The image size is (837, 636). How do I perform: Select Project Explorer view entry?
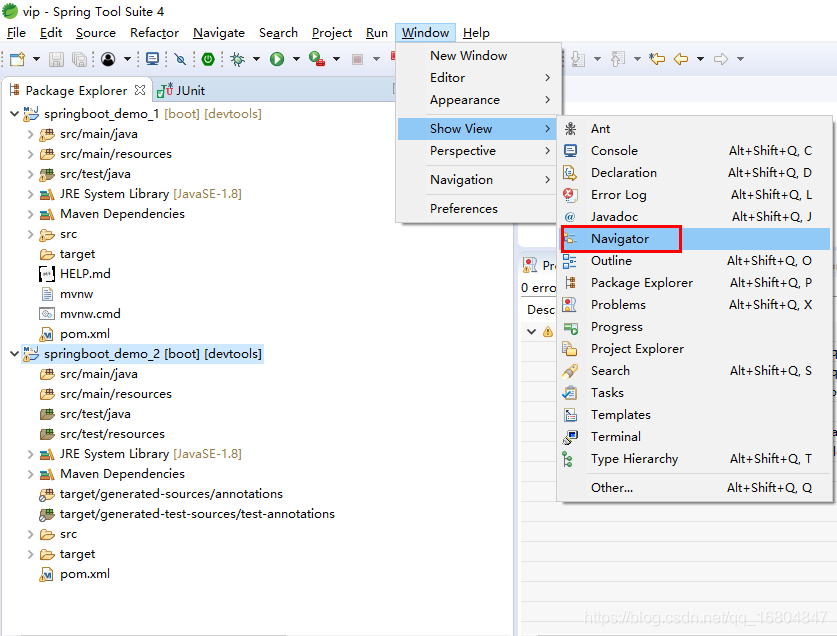693,349
